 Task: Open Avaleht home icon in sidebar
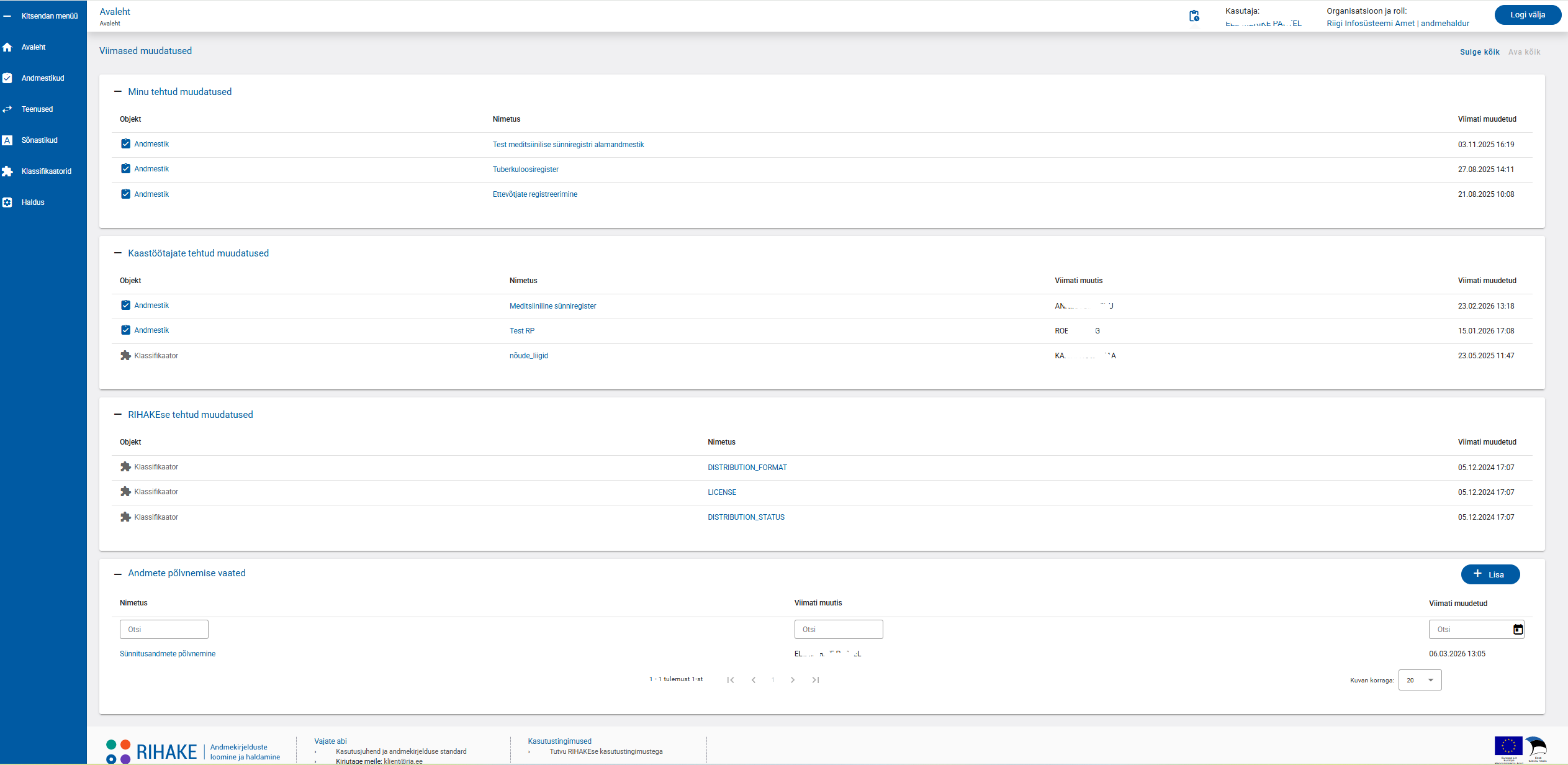coord(7,47)
